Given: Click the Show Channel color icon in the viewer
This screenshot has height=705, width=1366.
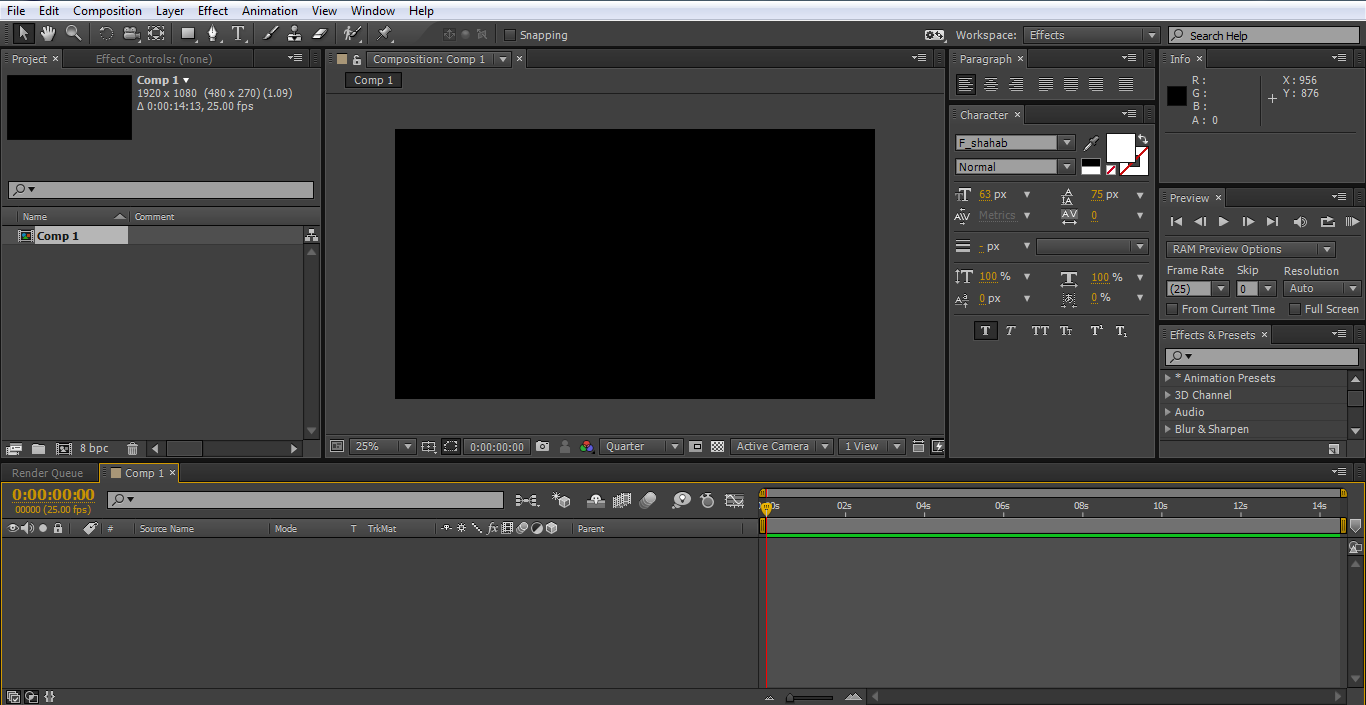Looking at the screenshot, I should 587,447.
